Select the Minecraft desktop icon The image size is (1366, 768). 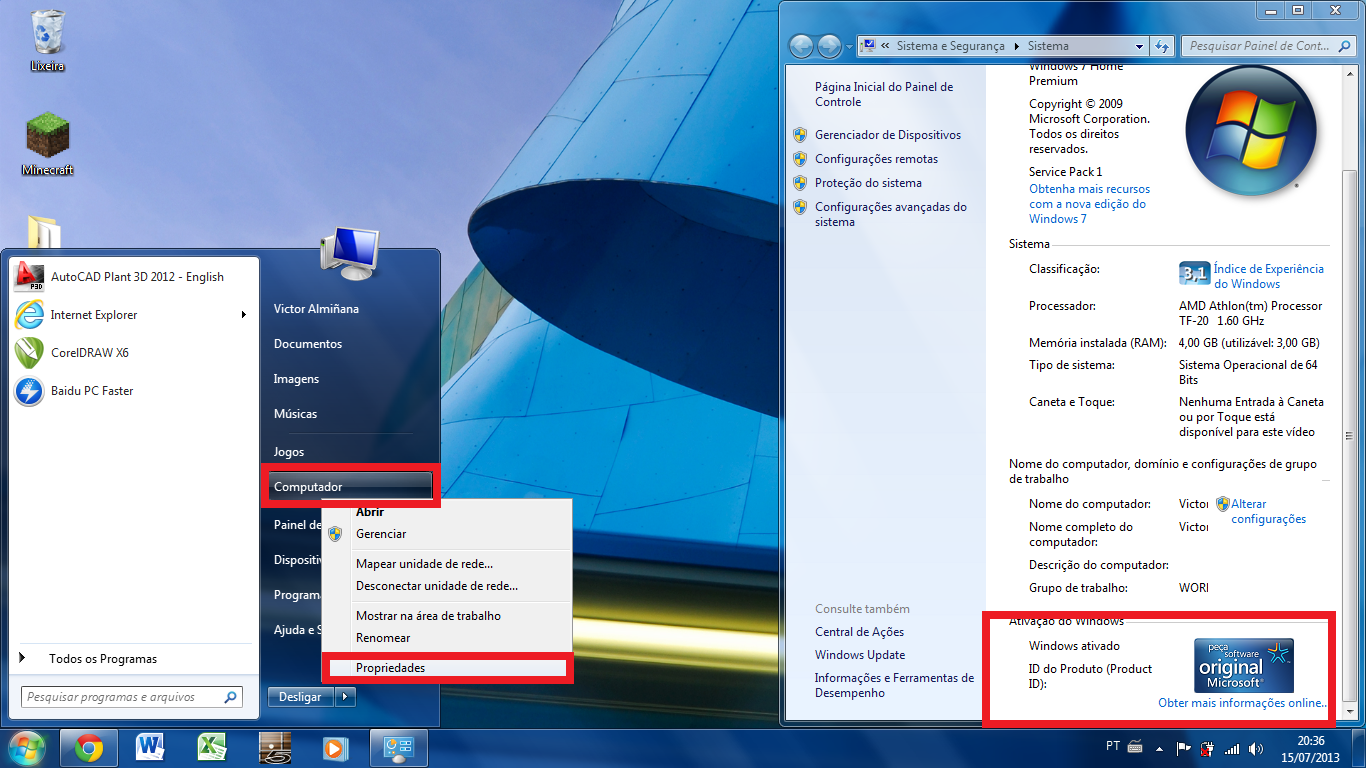coord(48,144)
